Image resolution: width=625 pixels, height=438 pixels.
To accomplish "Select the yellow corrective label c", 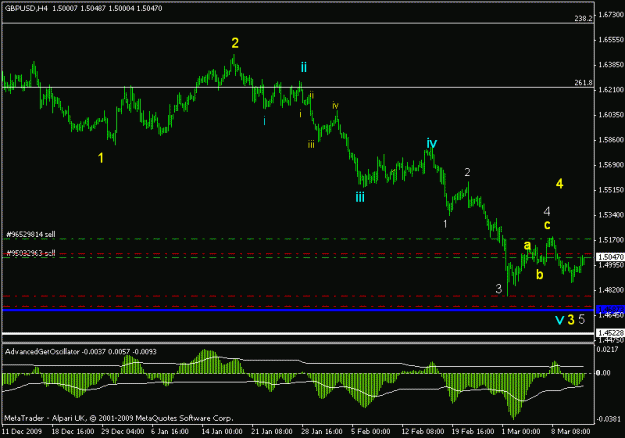I will [547, 225].
